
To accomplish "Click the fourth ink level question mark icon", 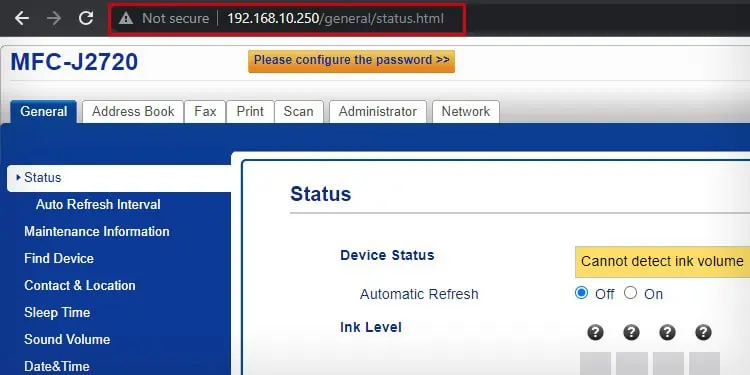I will click(703, 332).
